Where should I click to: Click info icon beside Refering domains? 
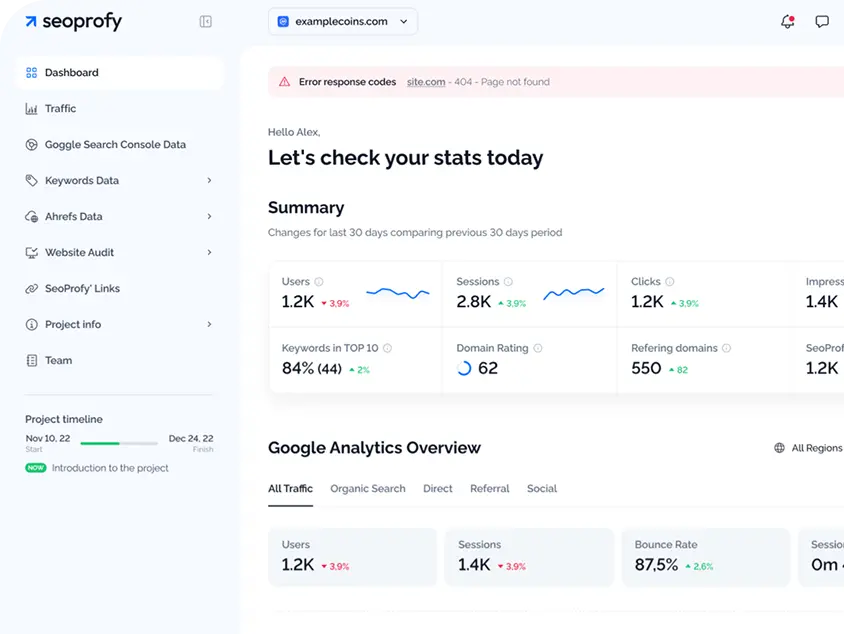click(x=726, y=348)
